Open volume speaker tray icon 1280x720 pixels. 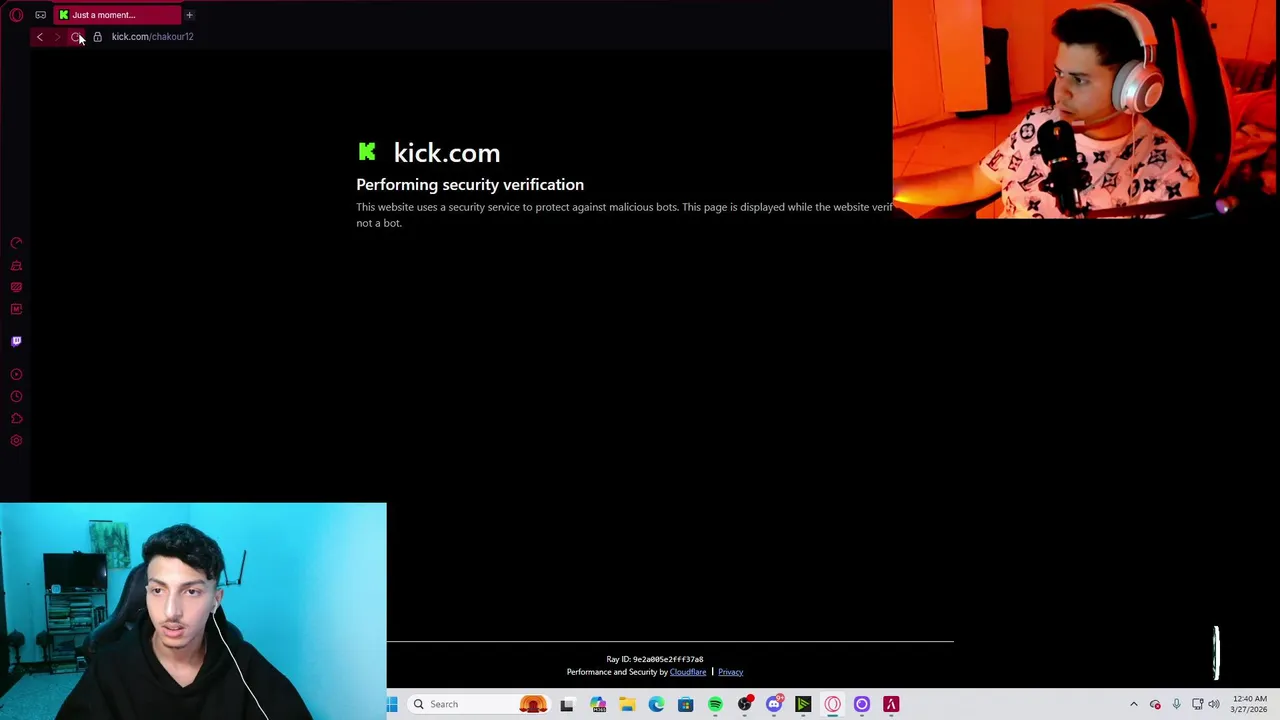click(x=1214, y=704)
